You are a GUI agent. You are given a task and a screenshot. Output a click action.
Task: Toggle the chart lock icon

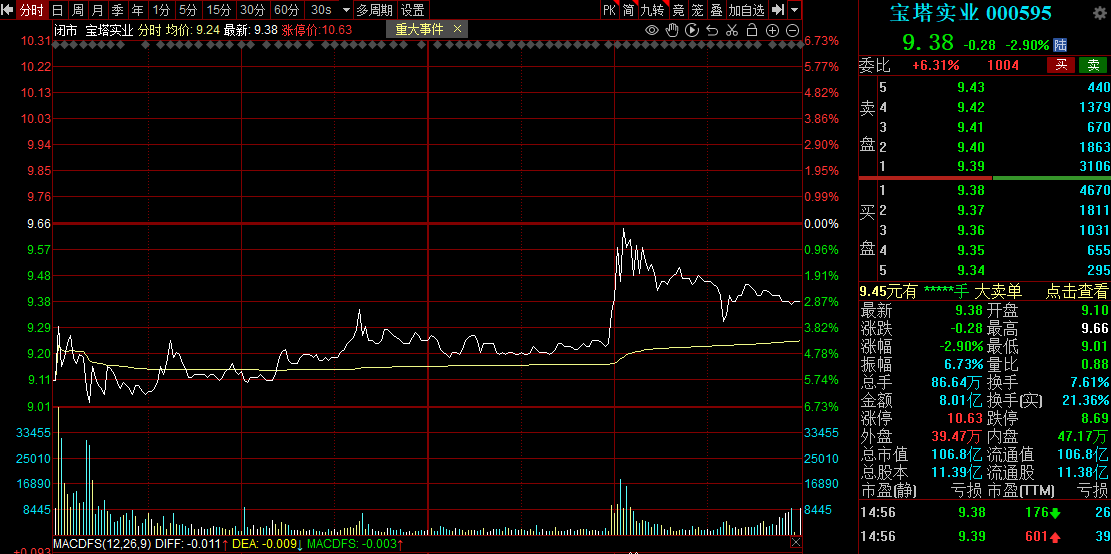[x=752, y=30]
